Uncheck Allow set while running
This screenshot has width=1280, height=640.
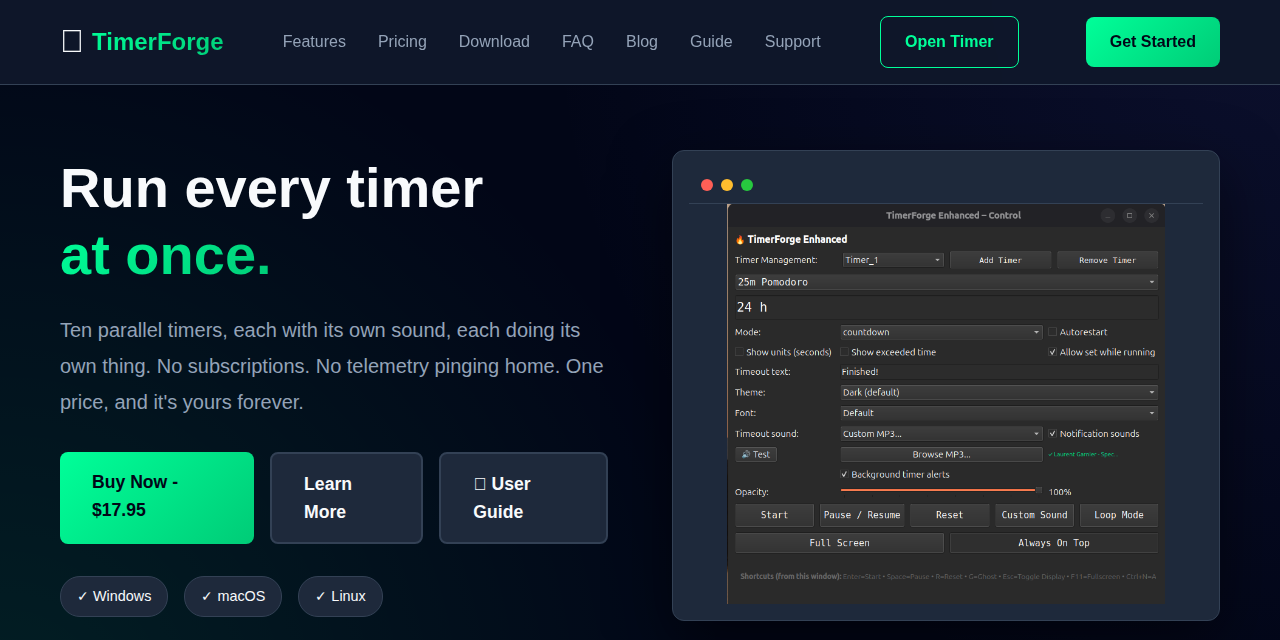(x=1052, y=352)
